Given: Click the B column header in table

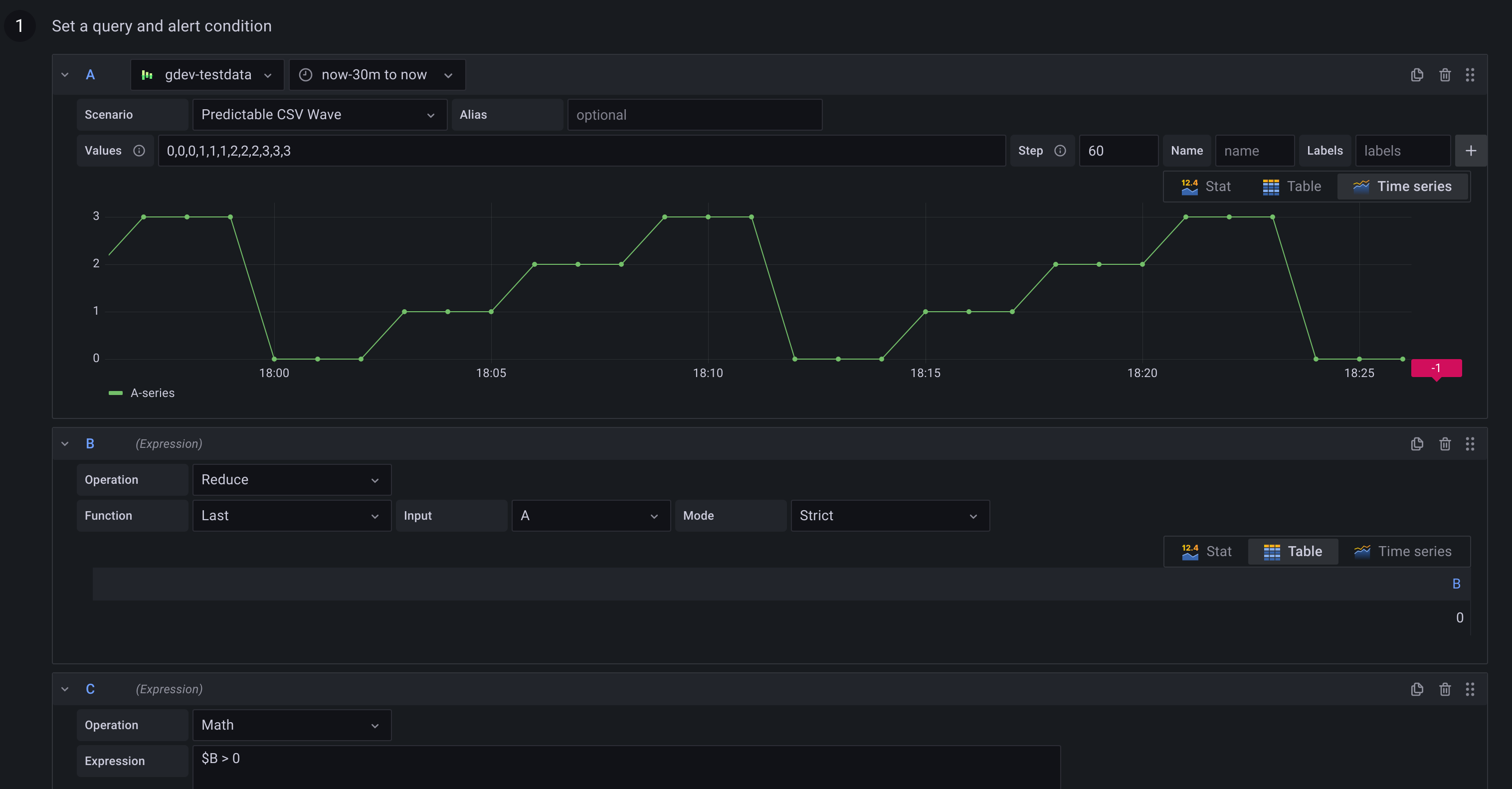Looking at the screenshot, I should 1456,584.
